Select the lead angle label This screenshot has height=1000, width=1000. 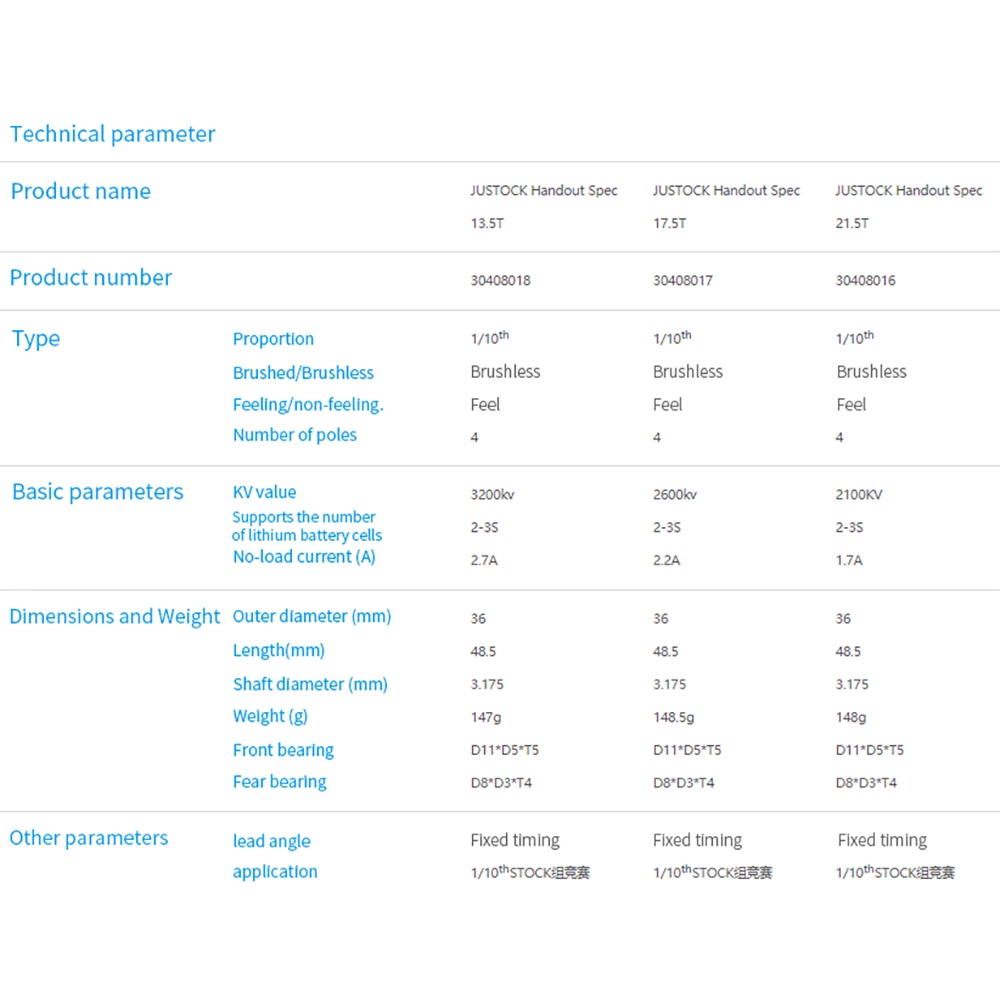271,842
